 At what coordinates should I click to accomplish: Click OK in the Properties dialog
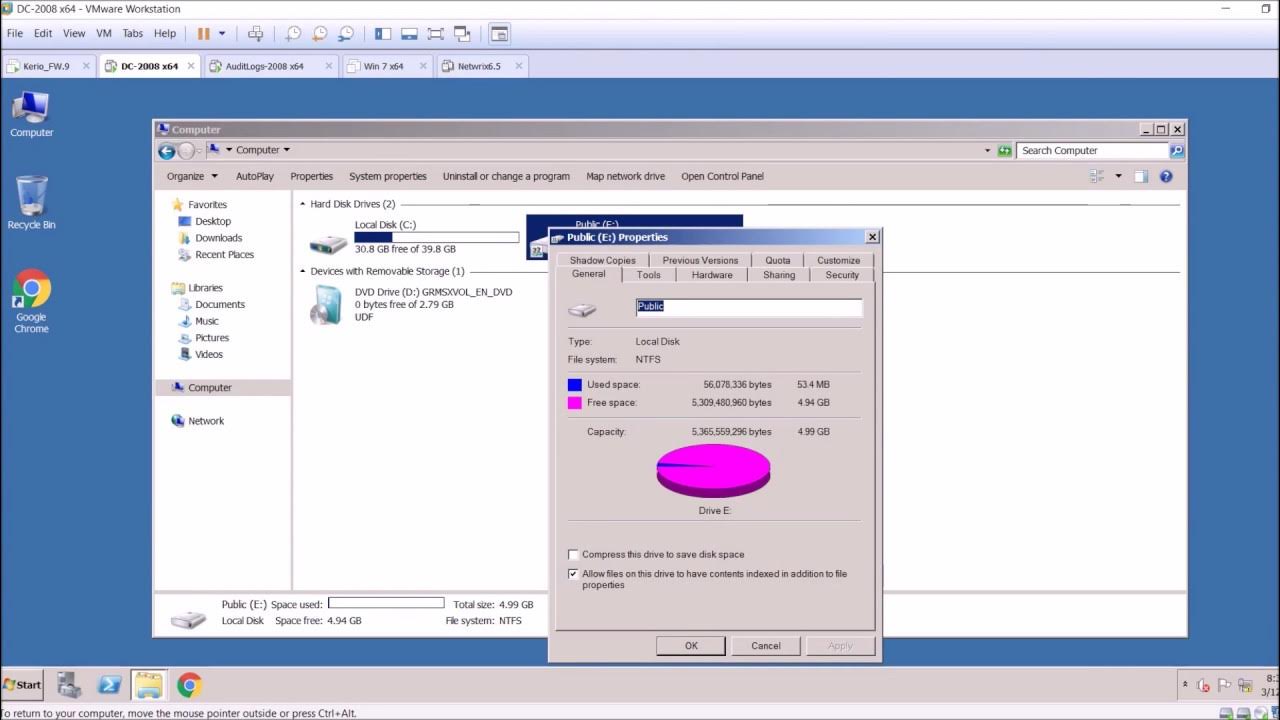(691, 646)
